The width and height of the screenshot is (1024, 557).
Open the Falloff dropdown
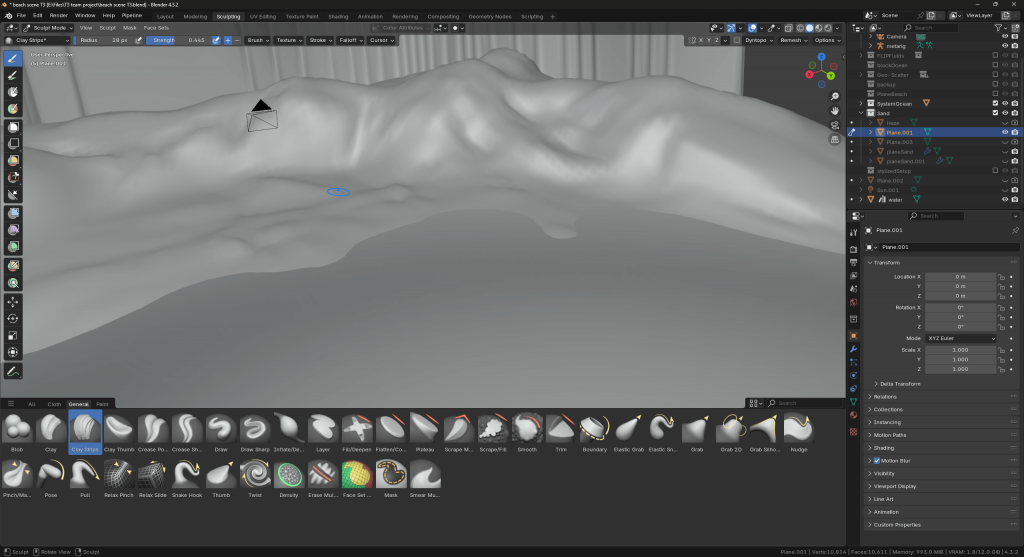349,40
